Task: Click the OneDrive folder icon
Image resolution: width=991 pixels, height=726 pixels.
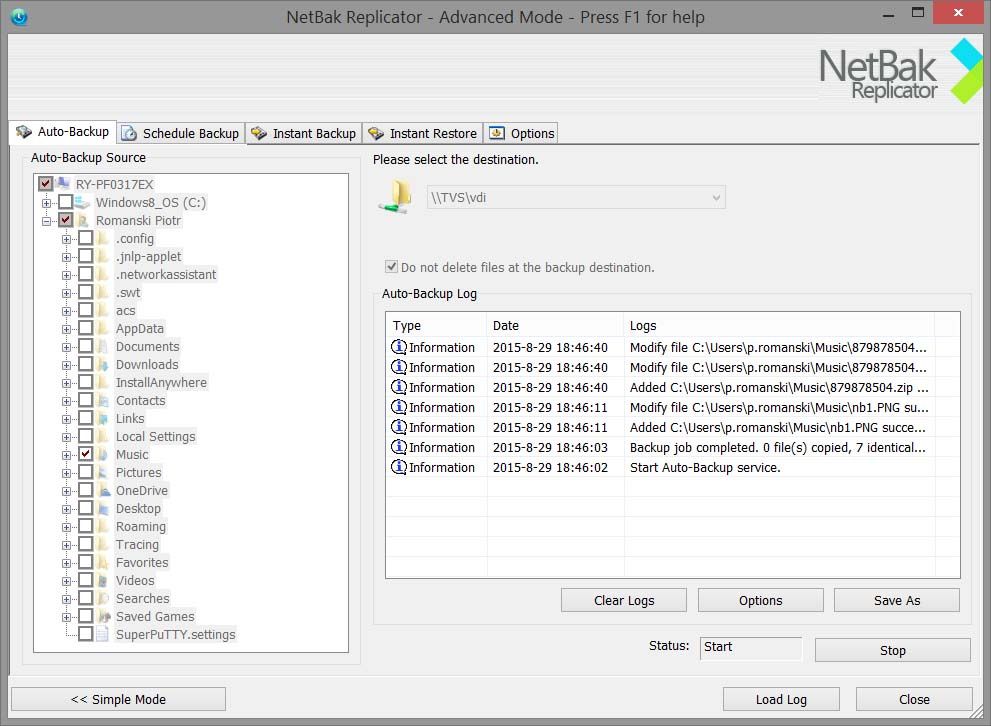Action: tap(104, 490)
